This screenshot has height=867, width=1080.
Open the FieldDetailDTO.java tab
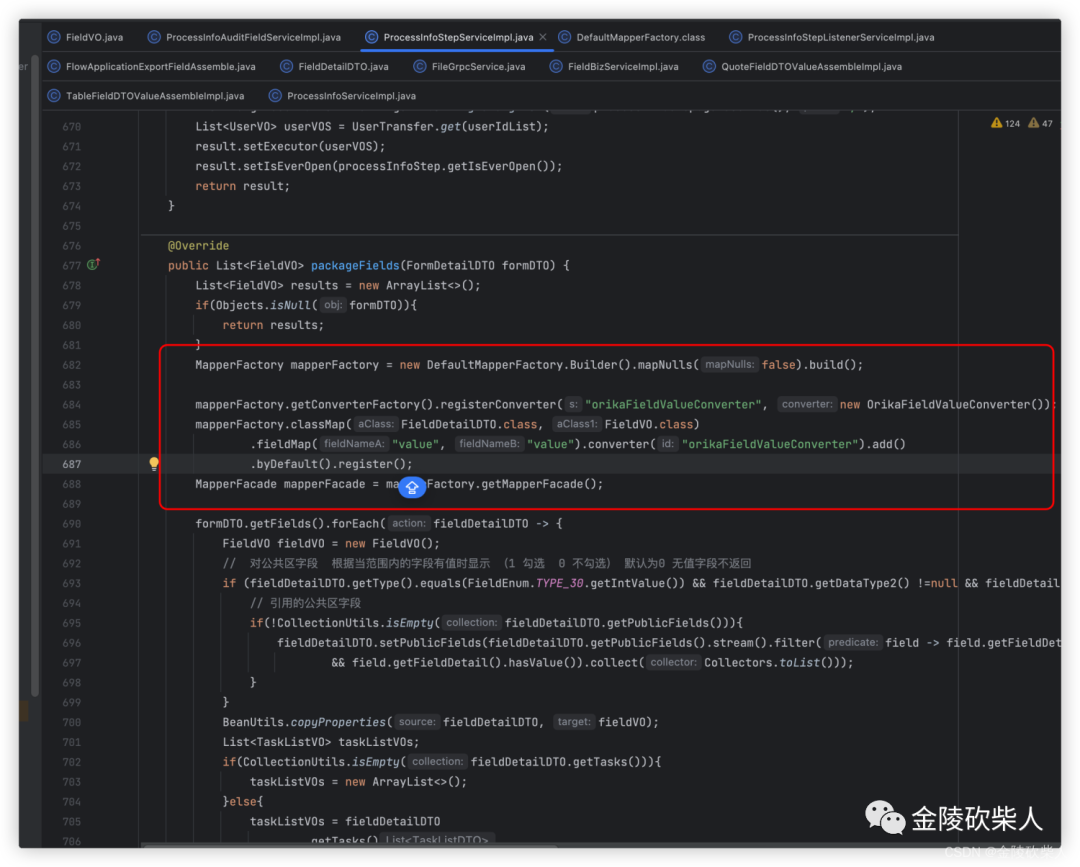click(x=334, y=67)
